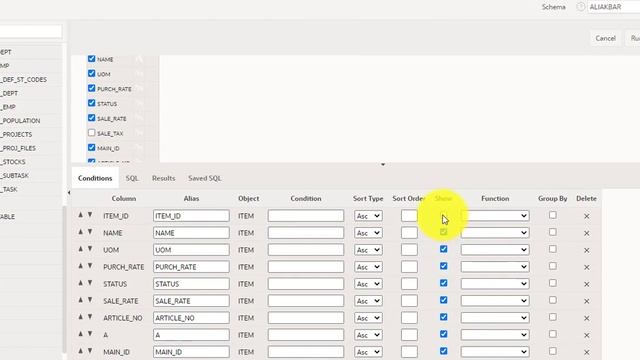Open the Saved SQL tab
Viewport: 640px width, 360px height.
[204, 178]
